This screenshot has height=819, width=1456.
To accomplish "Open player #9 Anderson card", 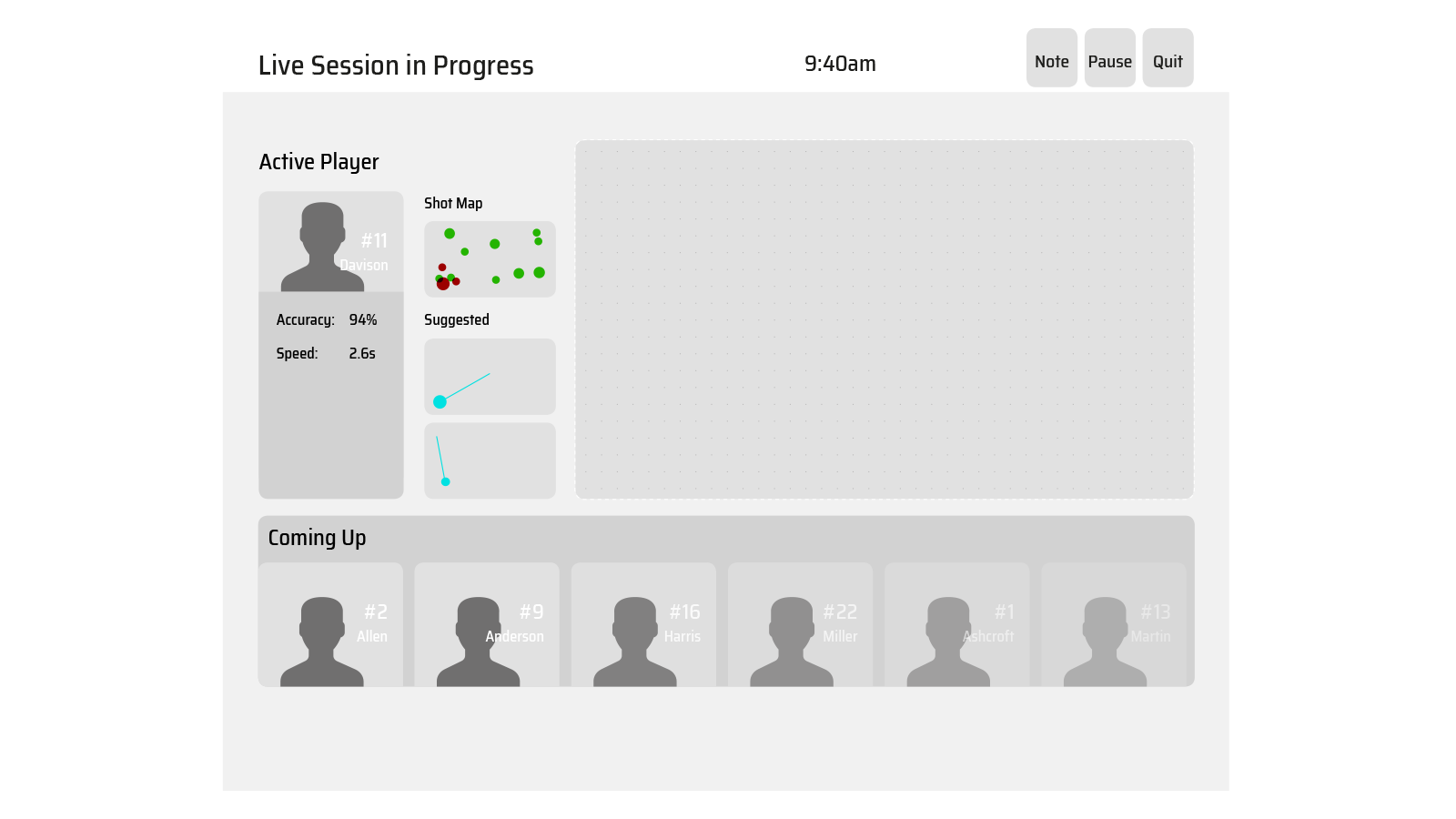I will (x=487, y=624).
